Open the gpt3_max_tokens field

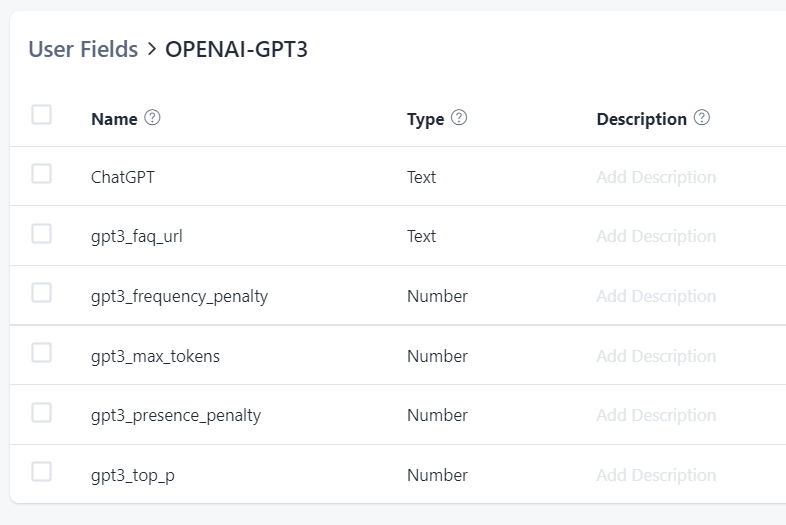pyautogui.click(x=155, y=356)
